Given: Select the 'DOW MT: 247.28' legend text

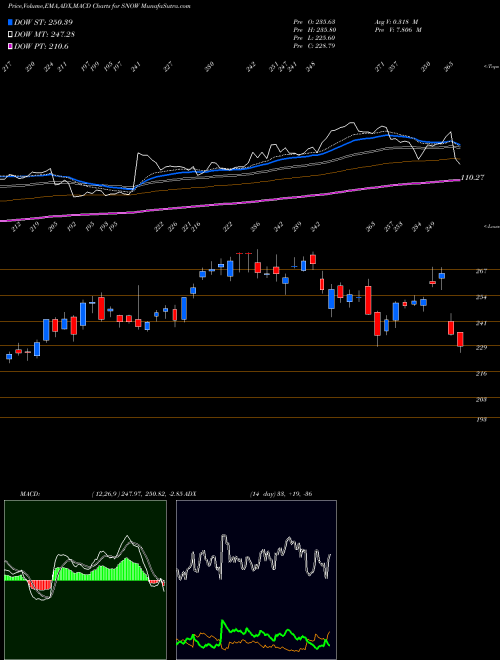Looking at the screenshot, I should pos(44,35).
